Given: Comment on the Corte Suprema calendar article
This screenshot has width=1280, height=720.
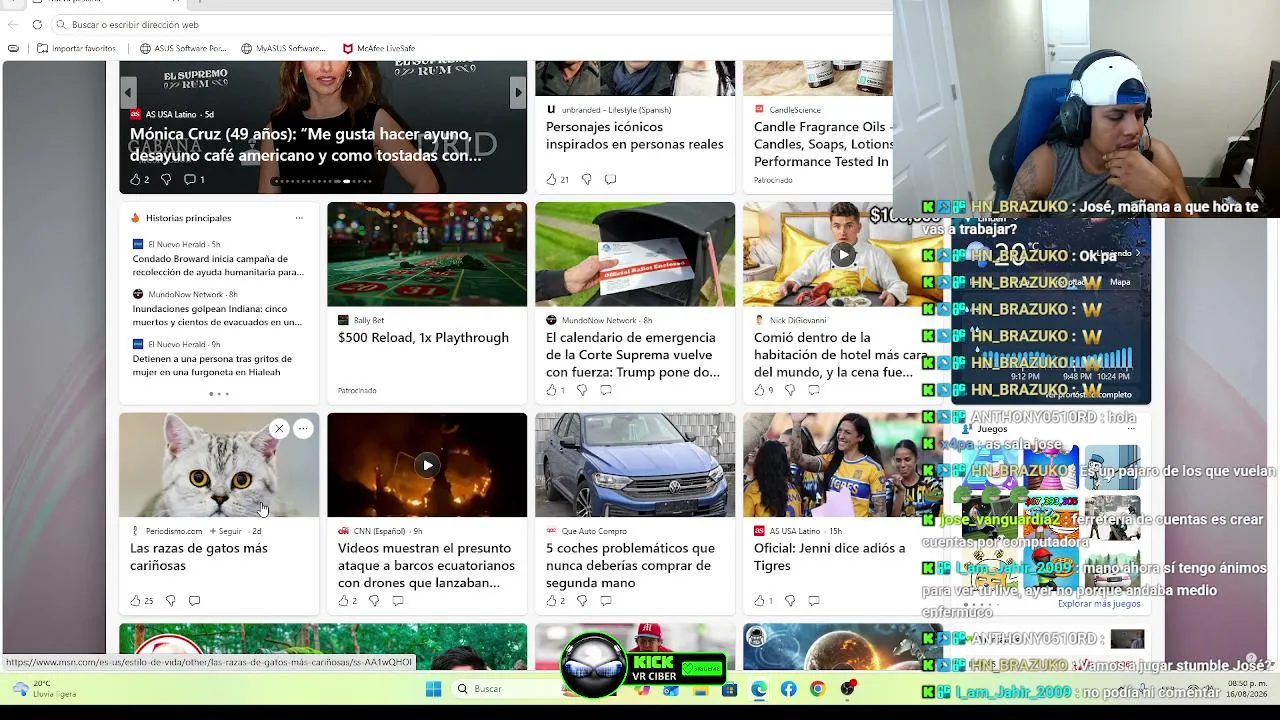Looking at the screenshot, I should [x=606, y=390].
